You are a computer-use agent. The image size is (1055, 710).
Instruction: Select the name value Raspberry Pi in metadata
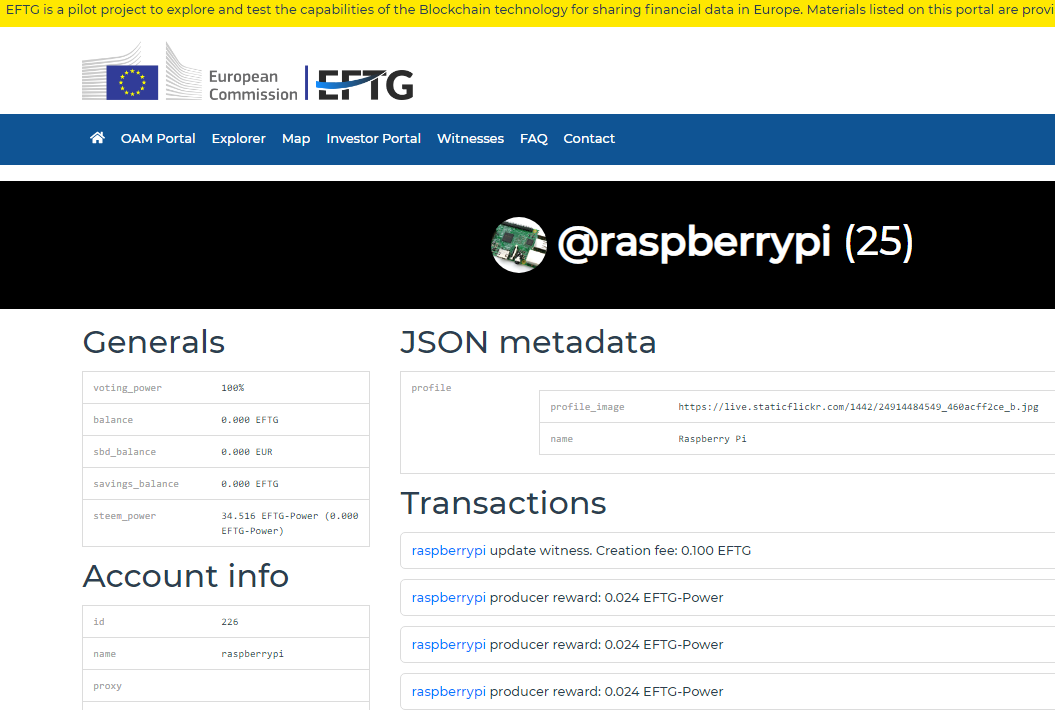click(x=713, y=439)
